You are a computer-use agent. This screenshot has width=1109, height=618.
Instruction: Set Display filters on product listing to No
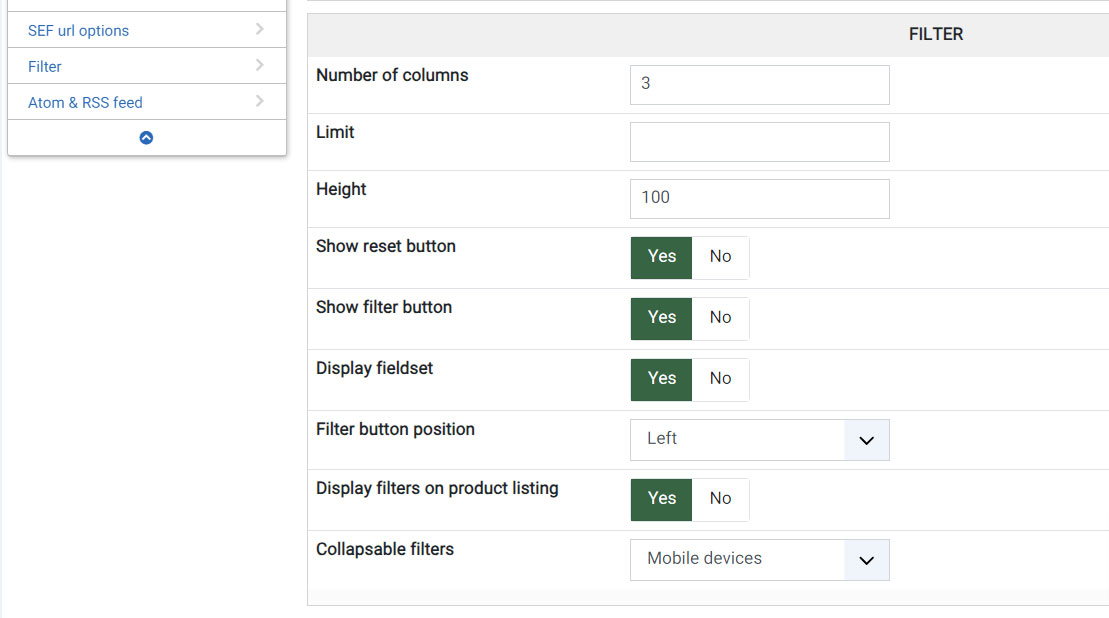coord(720,499)
